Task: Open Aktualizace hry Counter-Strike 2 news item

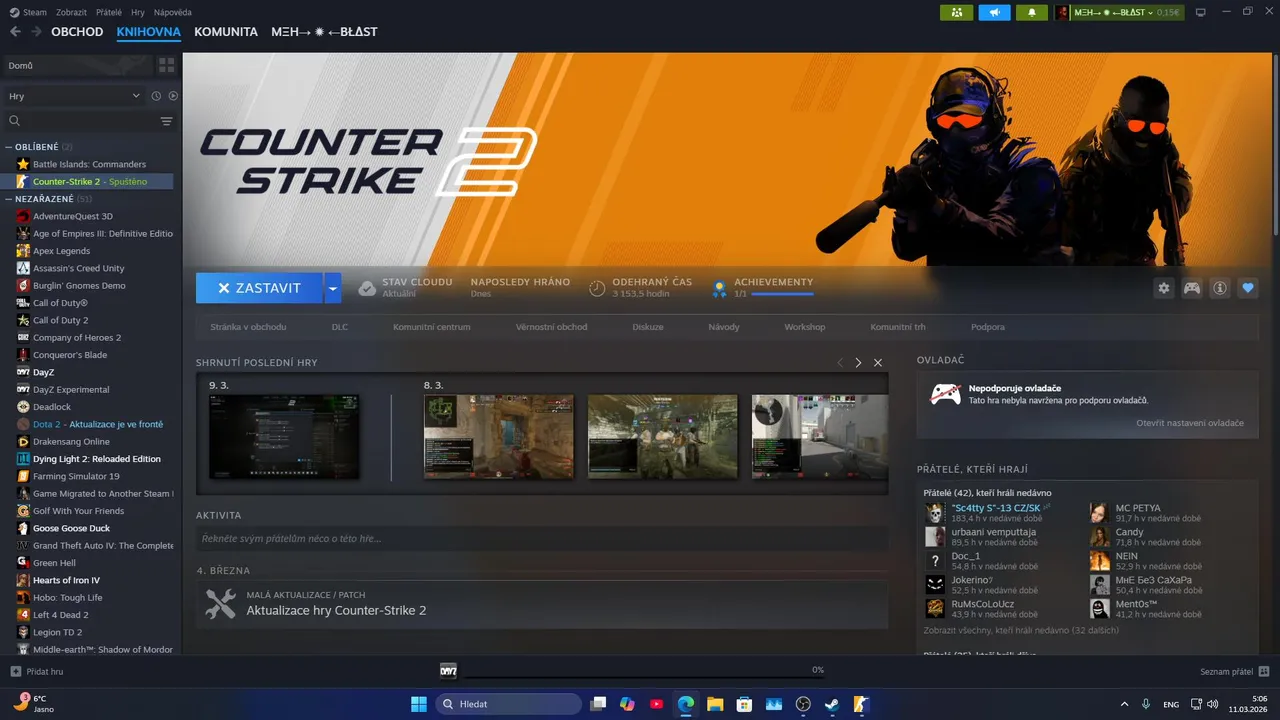Action: pyautogui.click(x=542, y=604)
